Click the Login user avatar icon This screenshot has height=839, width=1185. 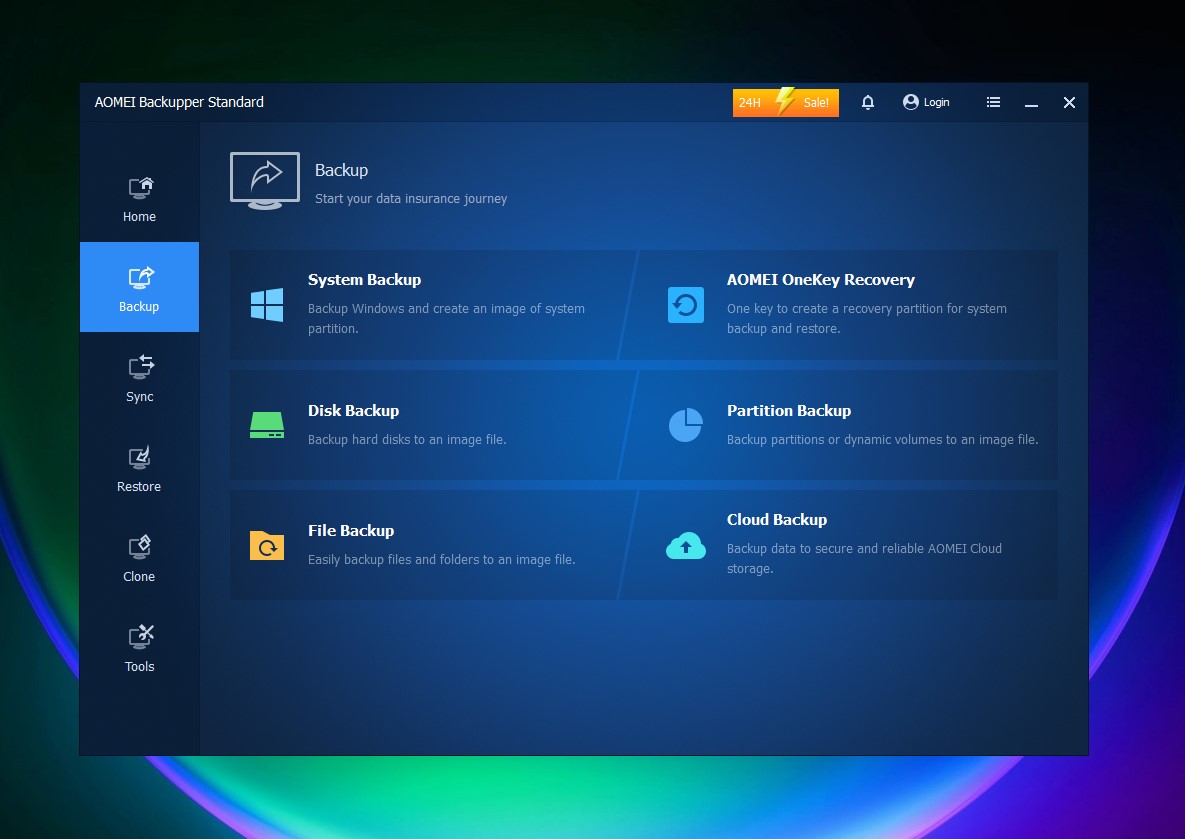click(x=911, y=102)
